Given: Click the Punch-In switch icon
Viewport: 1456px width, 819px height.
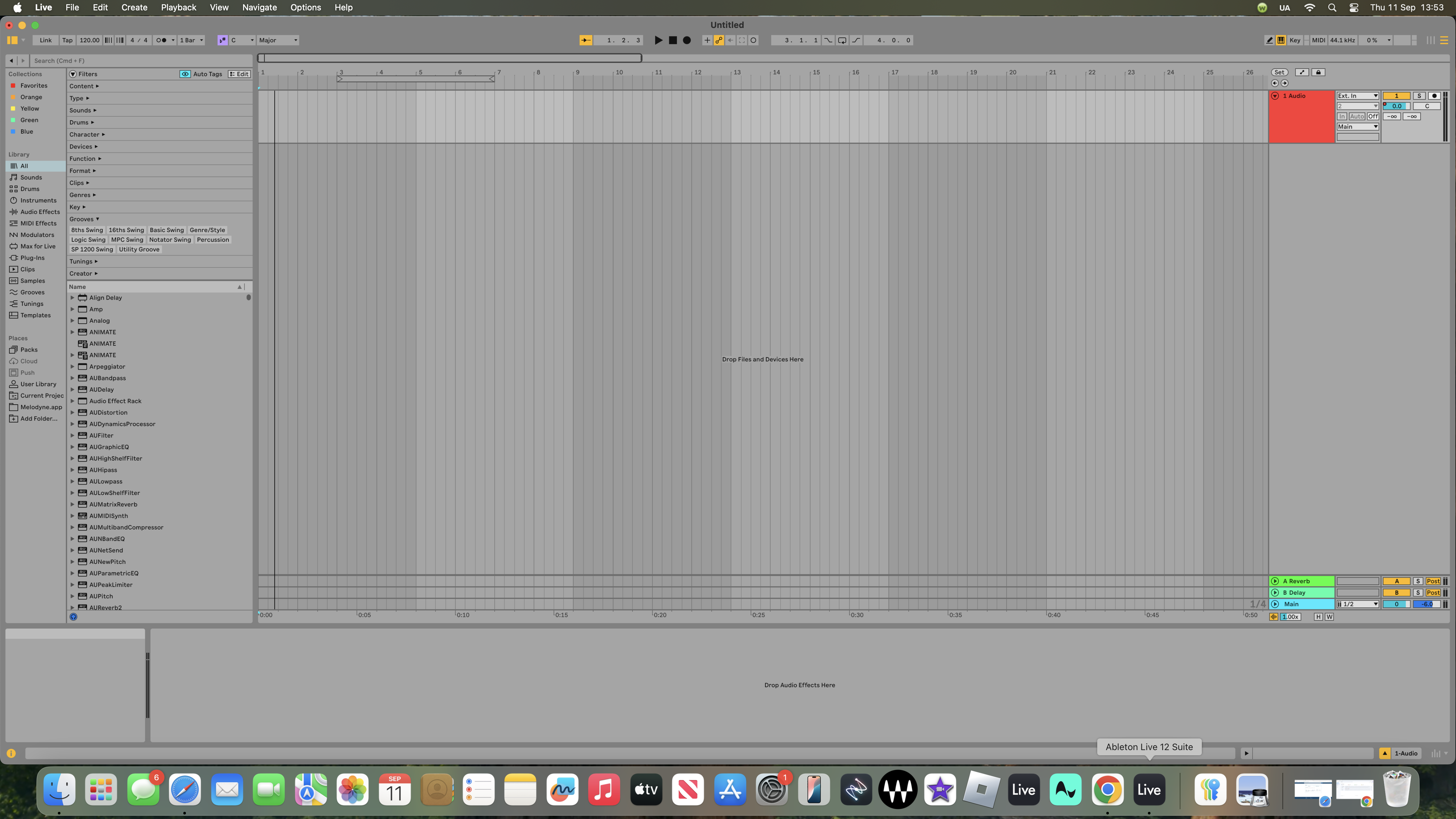Looking at the screenshot, I should 828,40.
